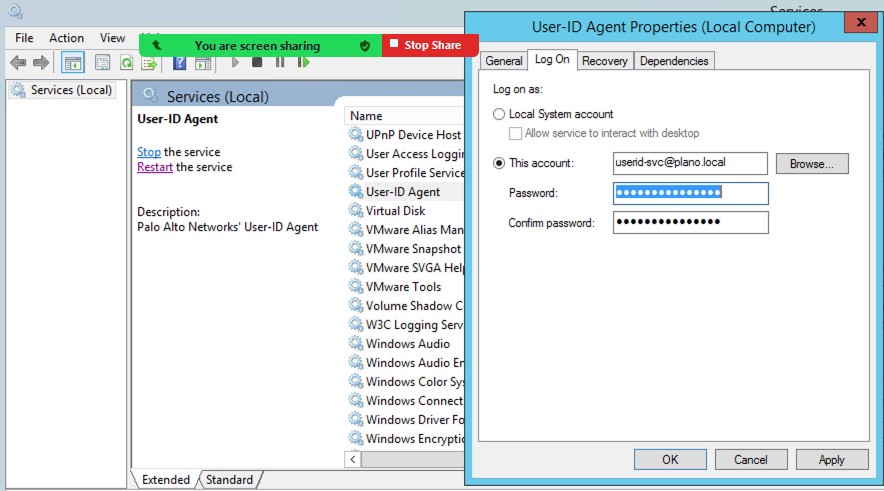Switch to the Extended view tab
The width and height of the screenshot is (884, 491).
click(165, 480)
